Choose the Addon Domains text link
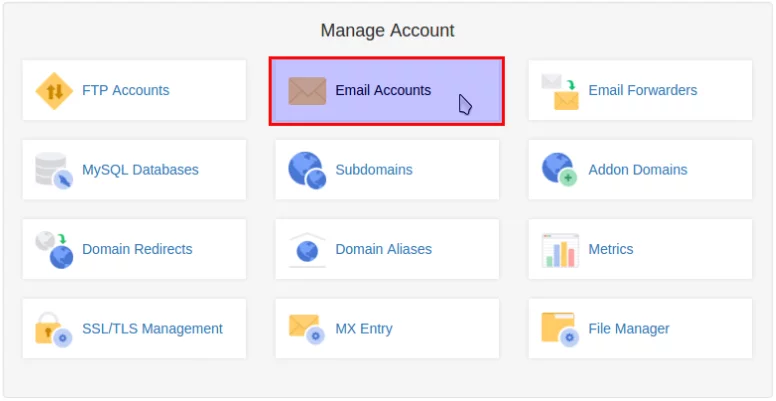This screenshot has width=776, height=401. pyautogui.click(x=637, y=170)
